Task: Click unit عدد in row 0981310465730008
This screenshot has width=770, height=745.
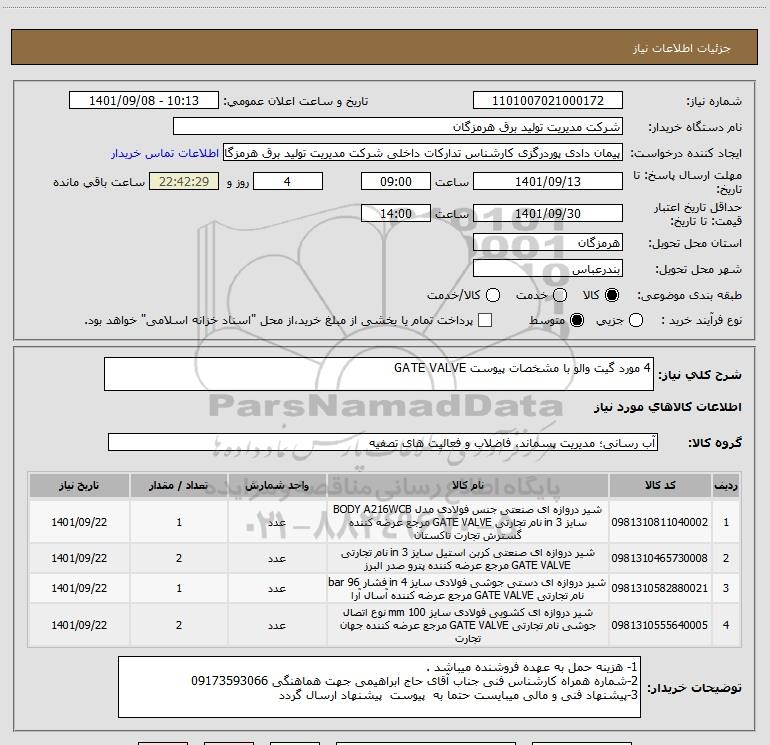Action: click(277, 558)
